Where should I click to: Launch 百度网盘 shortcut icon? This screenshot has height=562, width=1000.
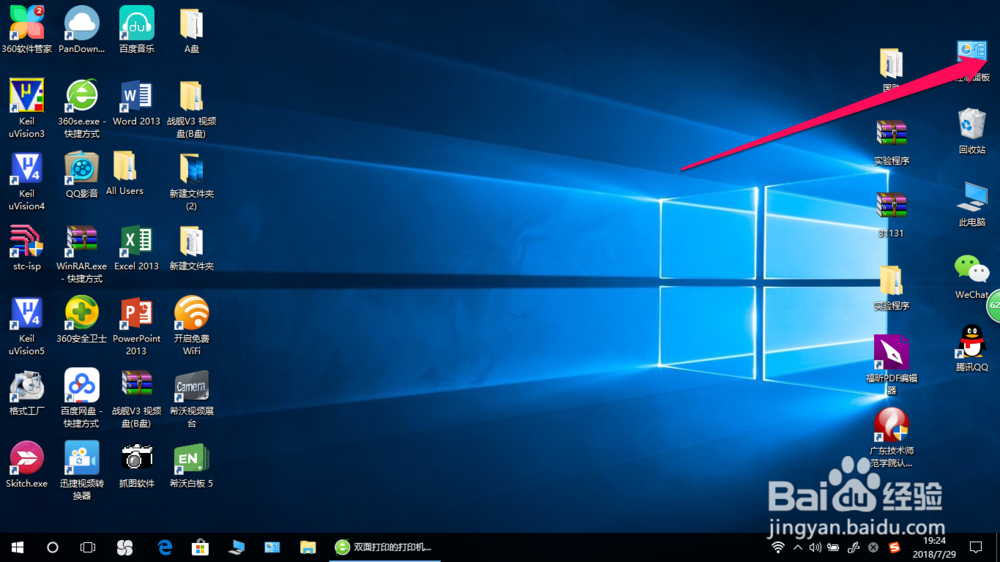[82, 387]
